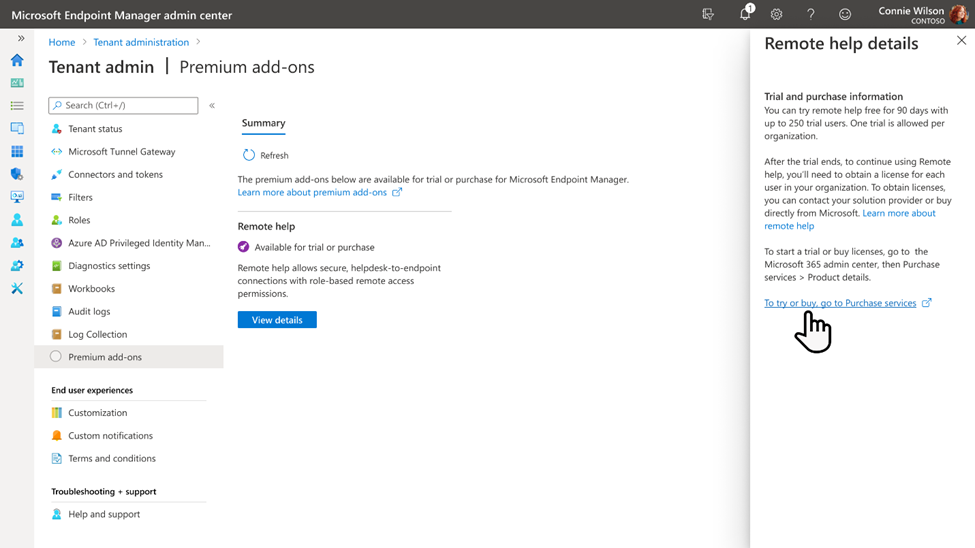Open notifications bell in header
This screenshot has height=548, width=975.
click(746, 14)
